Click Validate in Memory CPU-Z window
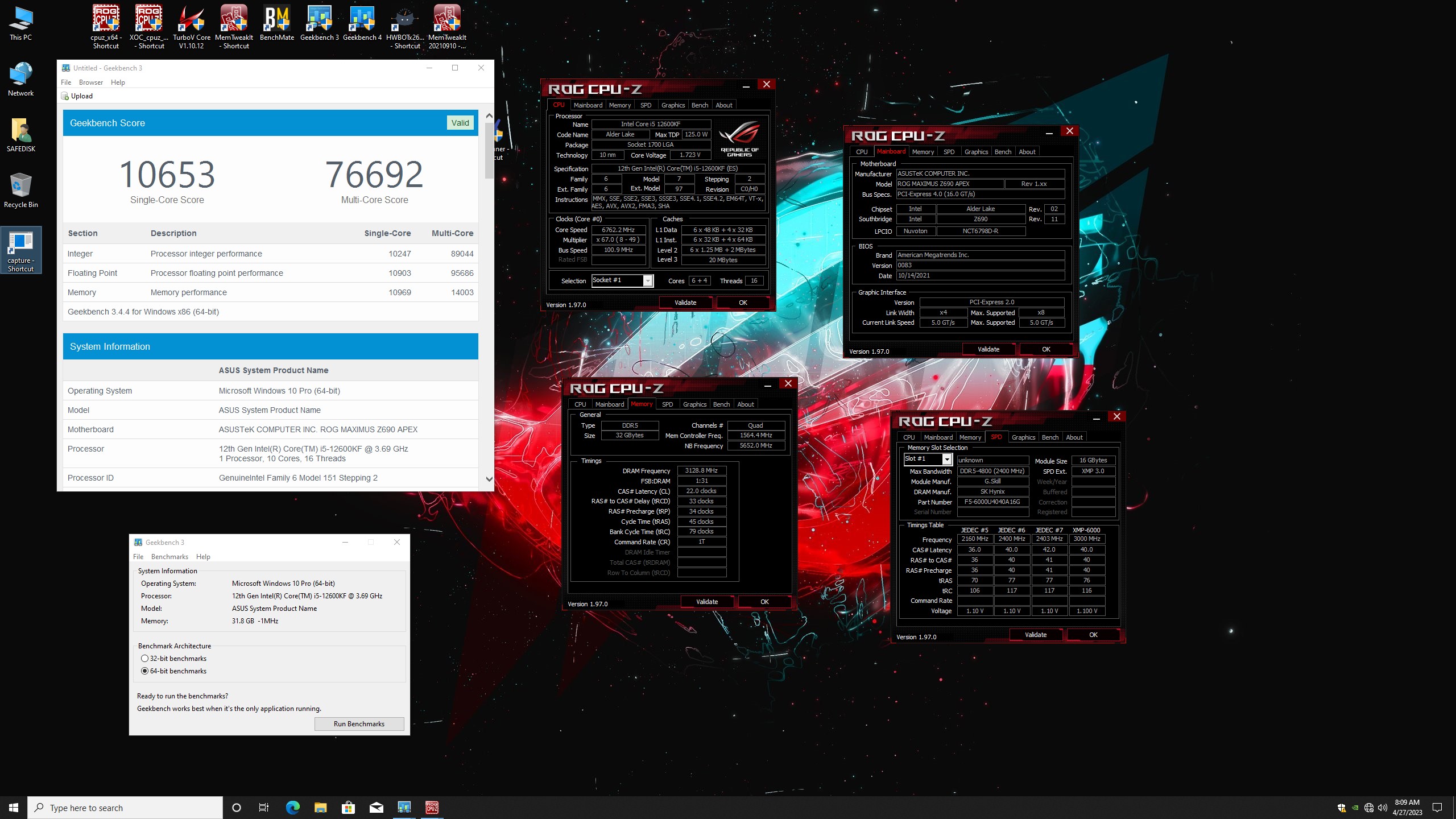The height and width of the screenshot is (819, 1456). coord(707,602)
